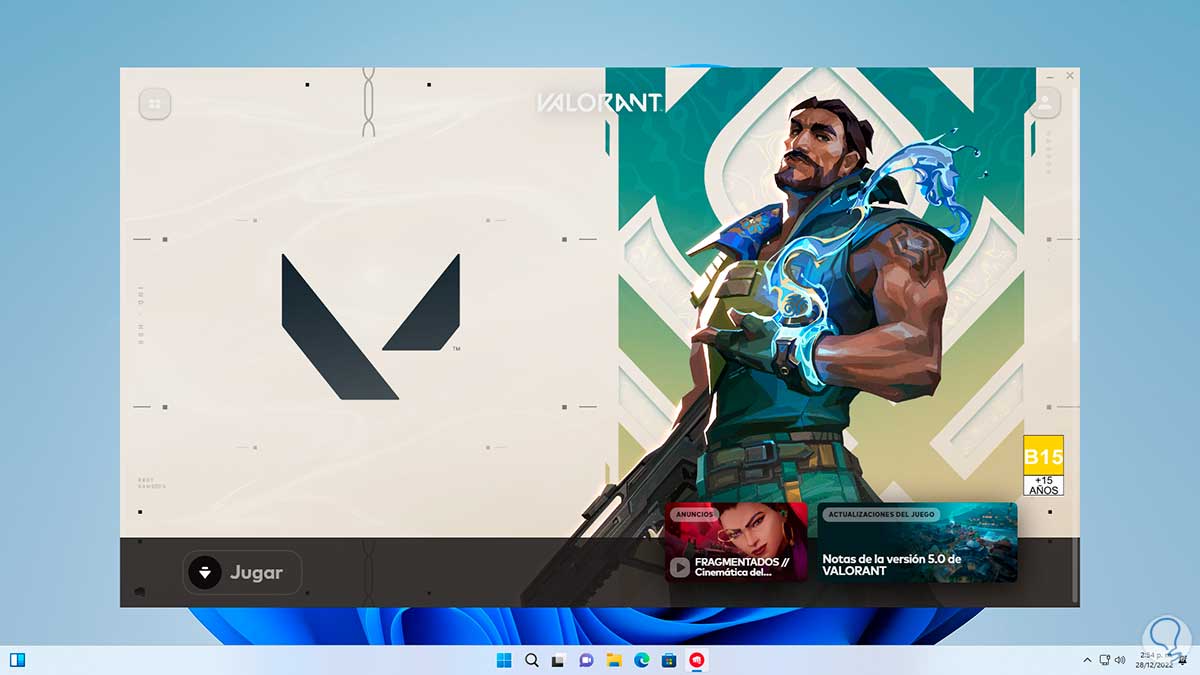1200x675 pixels.
Task: Play the FRAGMENTADOS video icon
Action: tap(680, 567)
